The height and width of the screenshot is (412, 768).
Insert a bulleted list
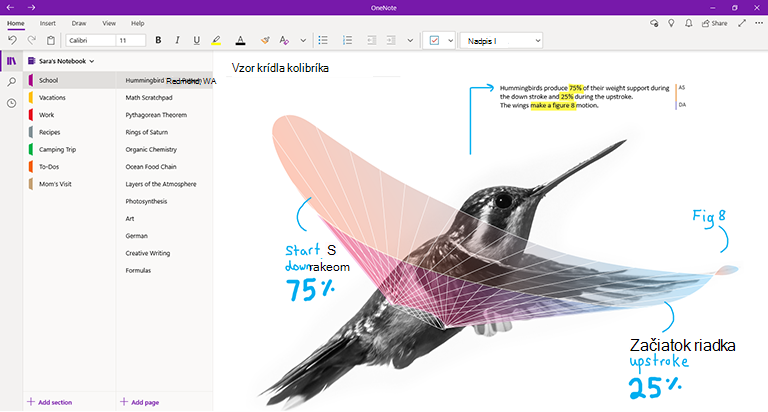coord(323,40)
